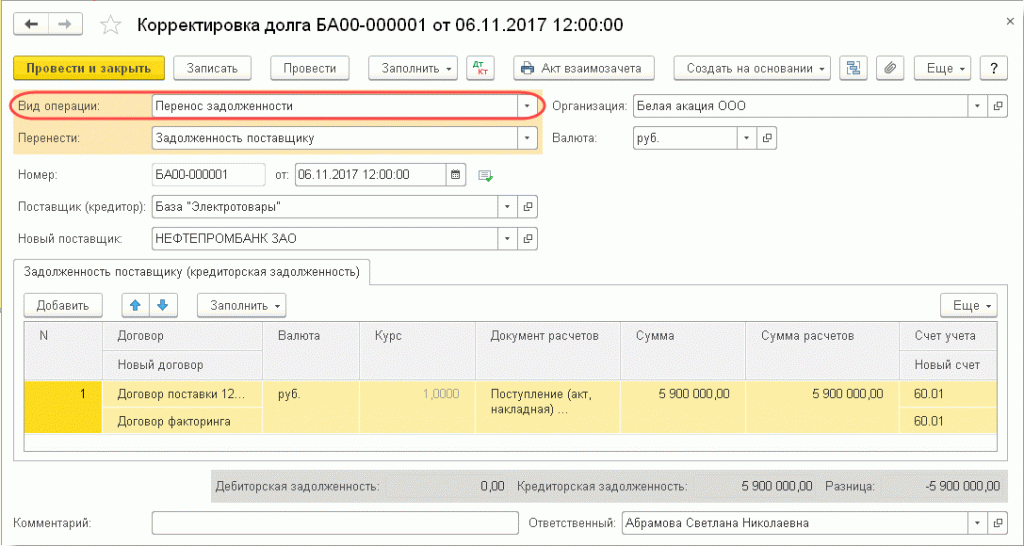Open the top toolbar Еще menu

944,68
